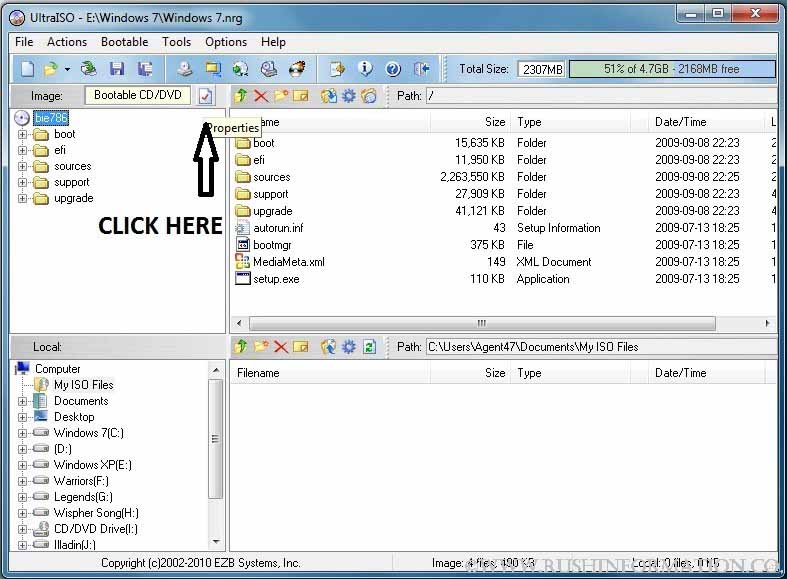
Task: Click the Compress ISO toolbar icon
Action: tap(240, 69)
